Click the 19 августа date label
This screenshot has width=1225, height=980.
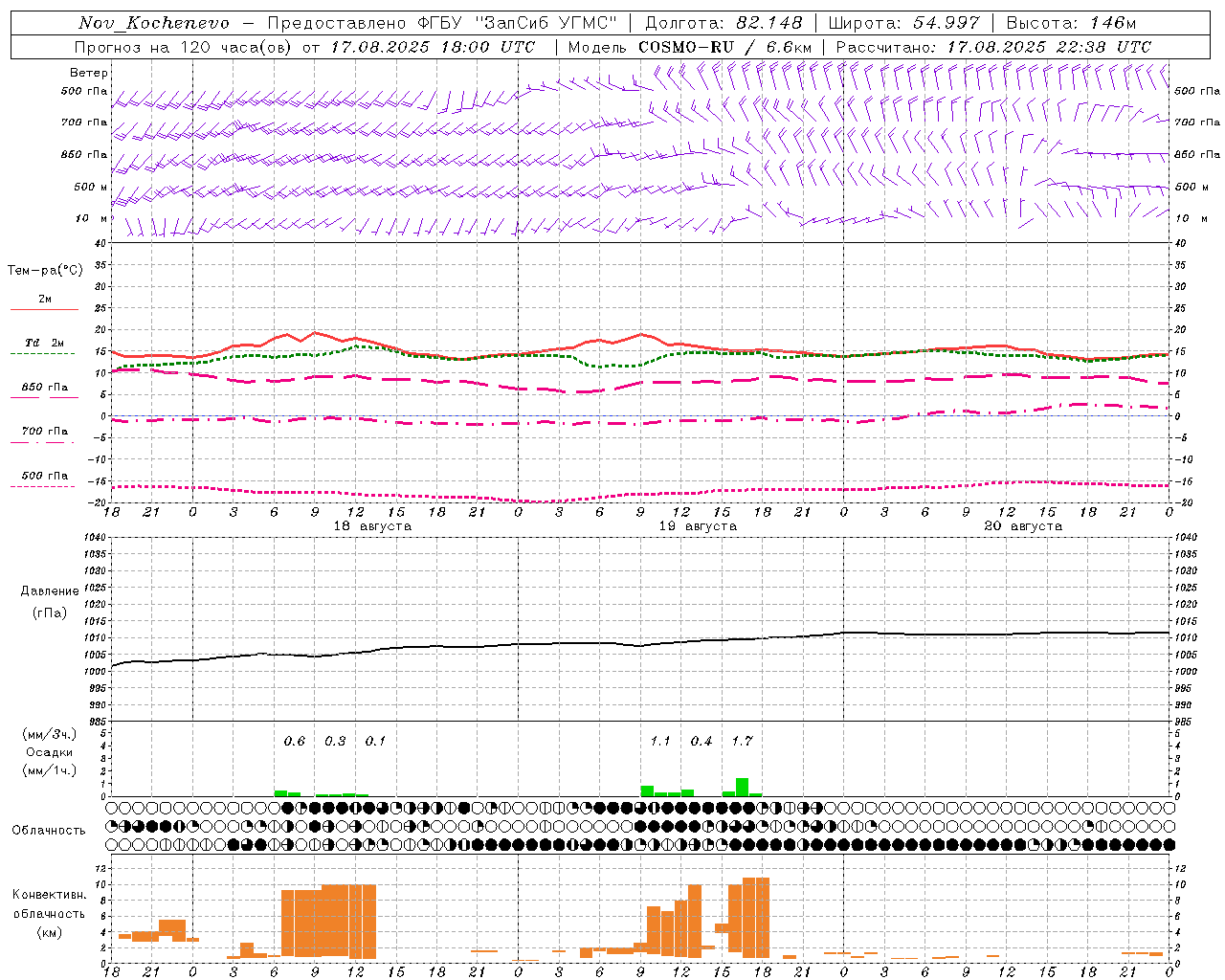pos(698,526)
